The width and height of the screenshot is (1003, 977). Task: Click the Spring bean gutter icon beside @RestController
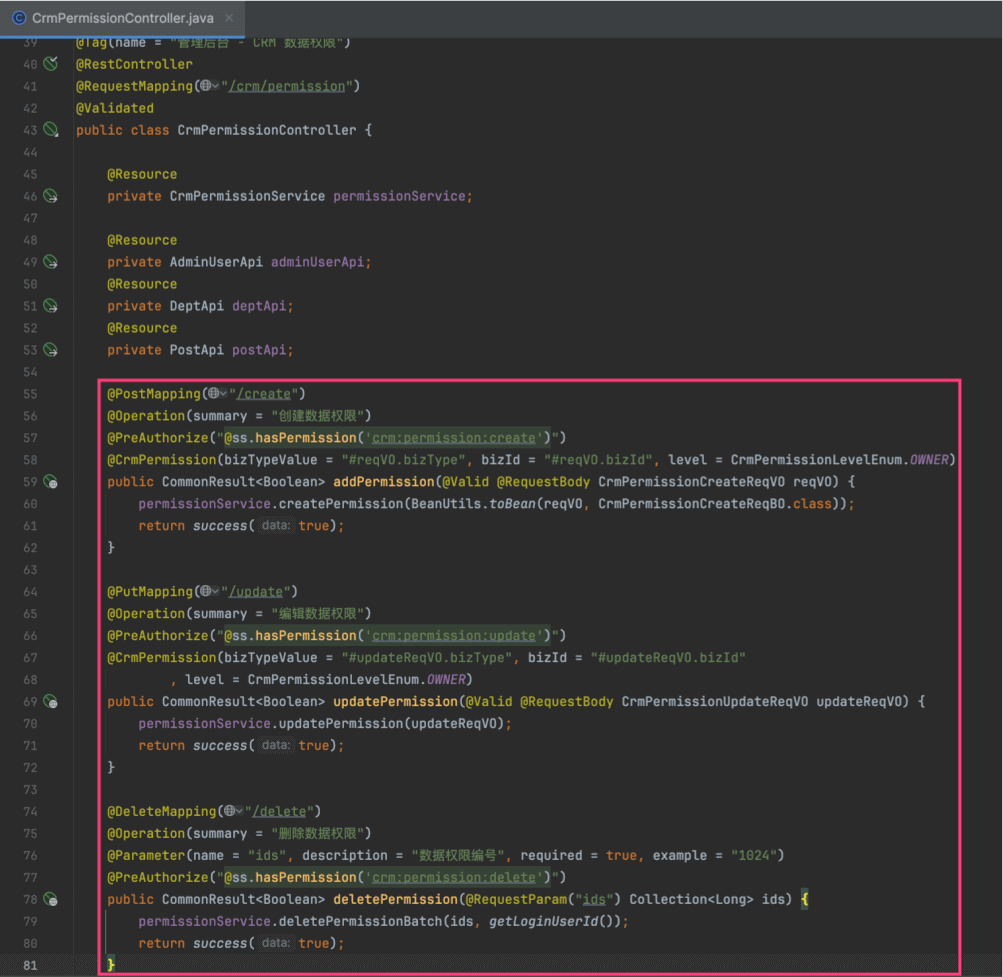pyautogui.click(x=51, y=64)
